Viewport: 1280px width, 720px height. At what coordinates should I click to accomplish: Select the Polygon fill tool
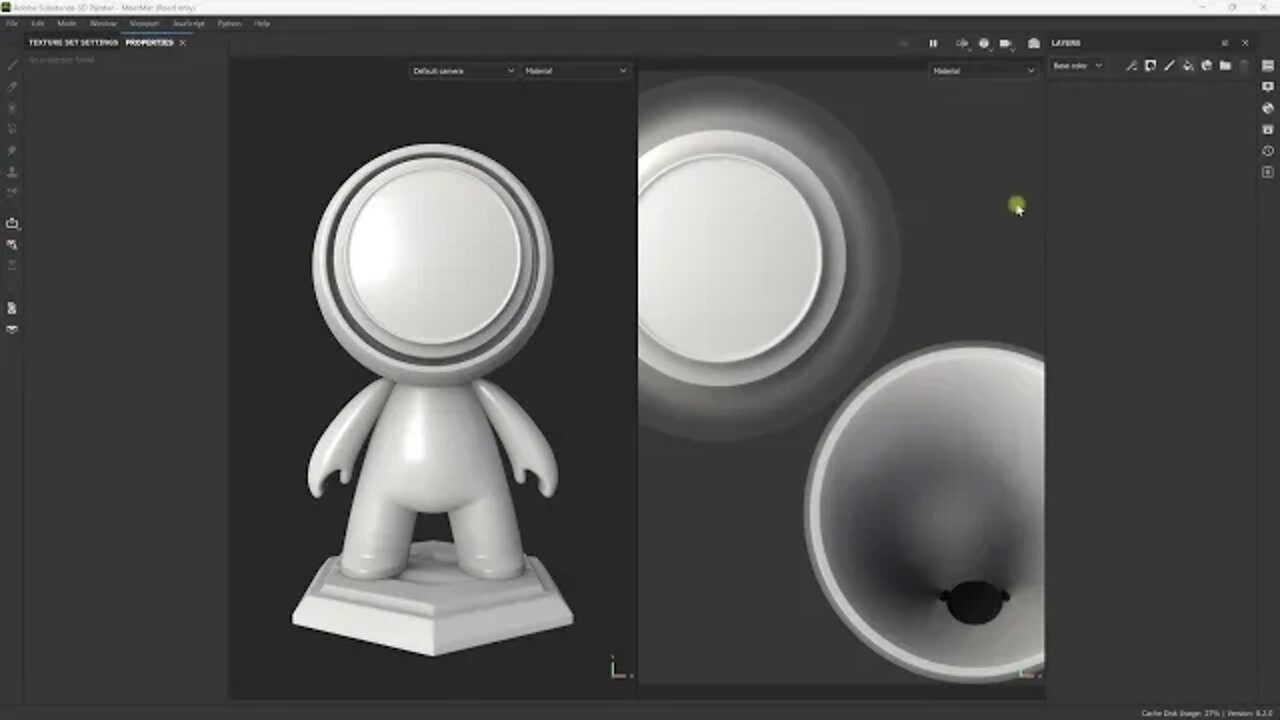[12, 129]
